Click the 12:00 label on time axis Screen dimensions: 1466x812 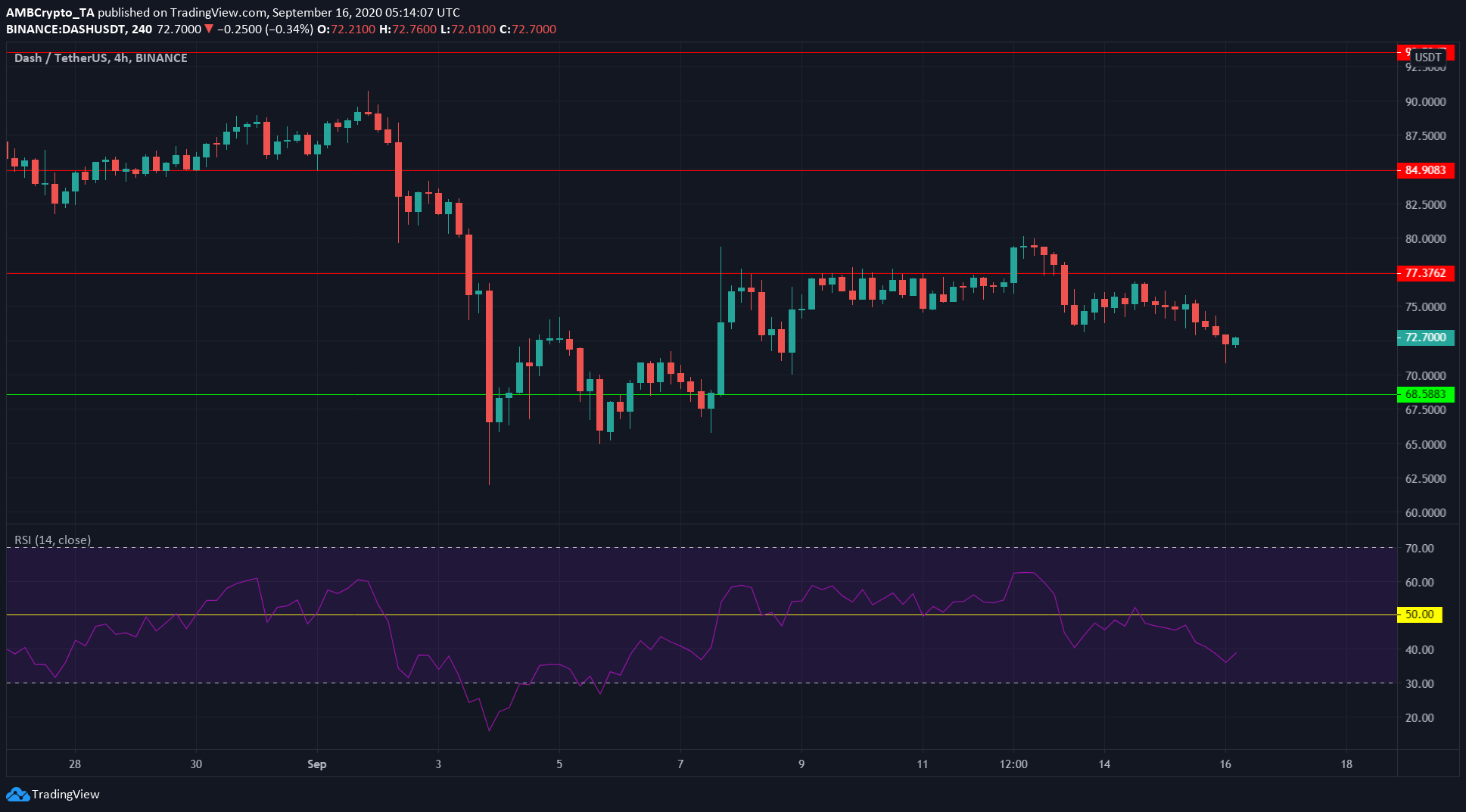pyautogui.click(x=1013, y=764)
